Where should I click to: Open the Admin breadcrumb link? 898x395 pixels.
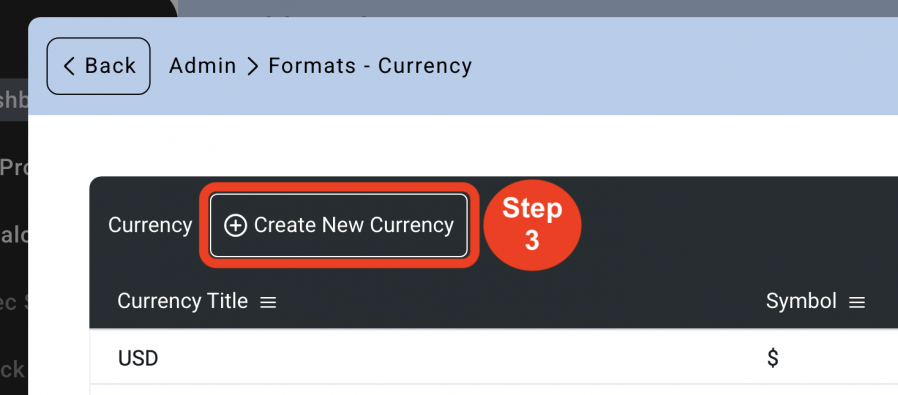pyautogui.click(x=203, y=66)
